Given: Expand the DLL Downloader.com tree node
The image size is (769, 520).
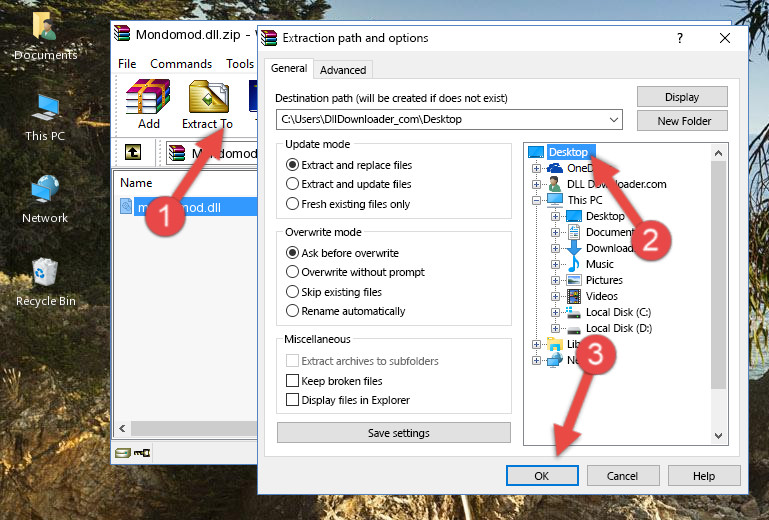Looking at the screenshot, I should 536,184.
